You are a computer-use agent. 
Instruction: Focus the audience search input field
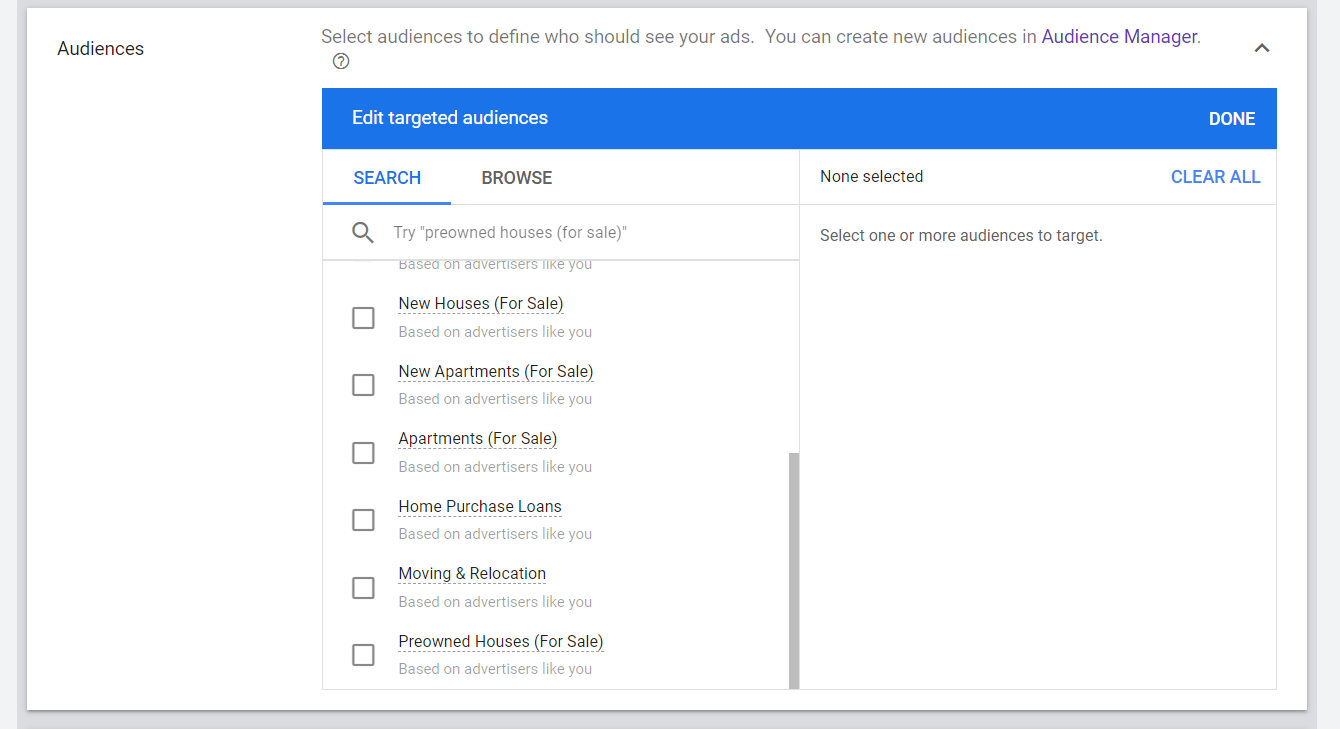tap(590, 233)
